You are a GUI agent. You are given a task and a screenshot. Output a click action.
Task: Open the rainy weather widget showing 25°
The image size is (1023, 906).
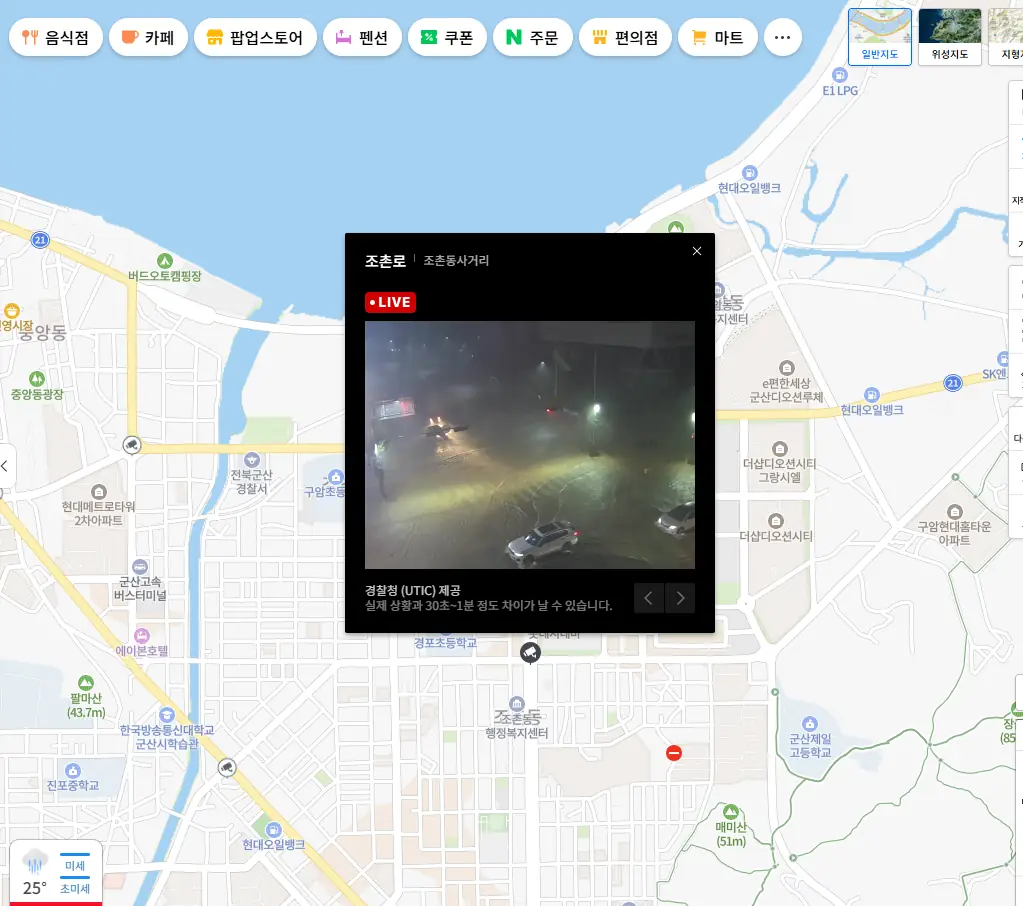click(x=35, y=874)
